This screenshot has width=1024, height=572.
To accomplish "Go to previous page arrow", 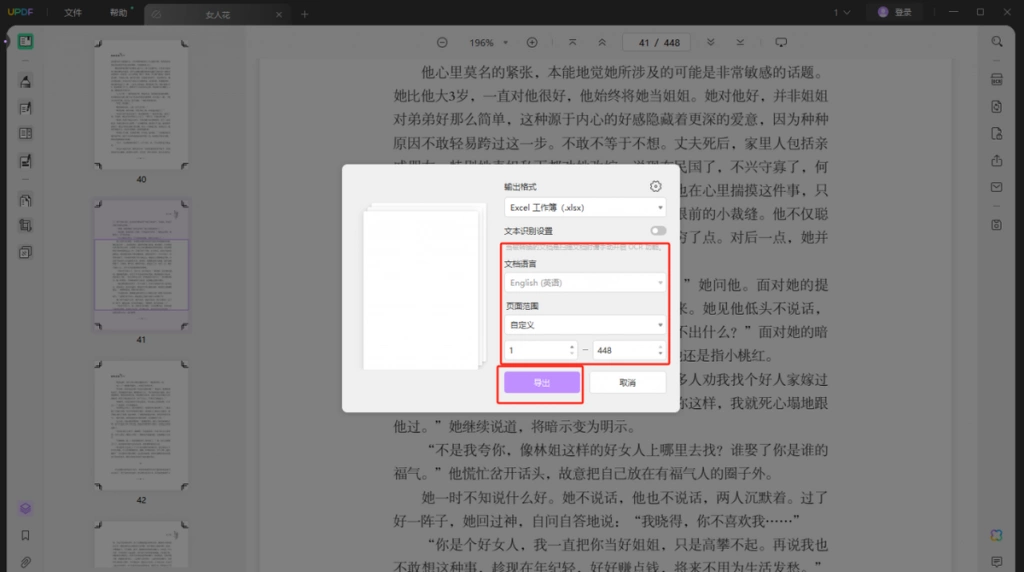I will [x=602, y=42].
